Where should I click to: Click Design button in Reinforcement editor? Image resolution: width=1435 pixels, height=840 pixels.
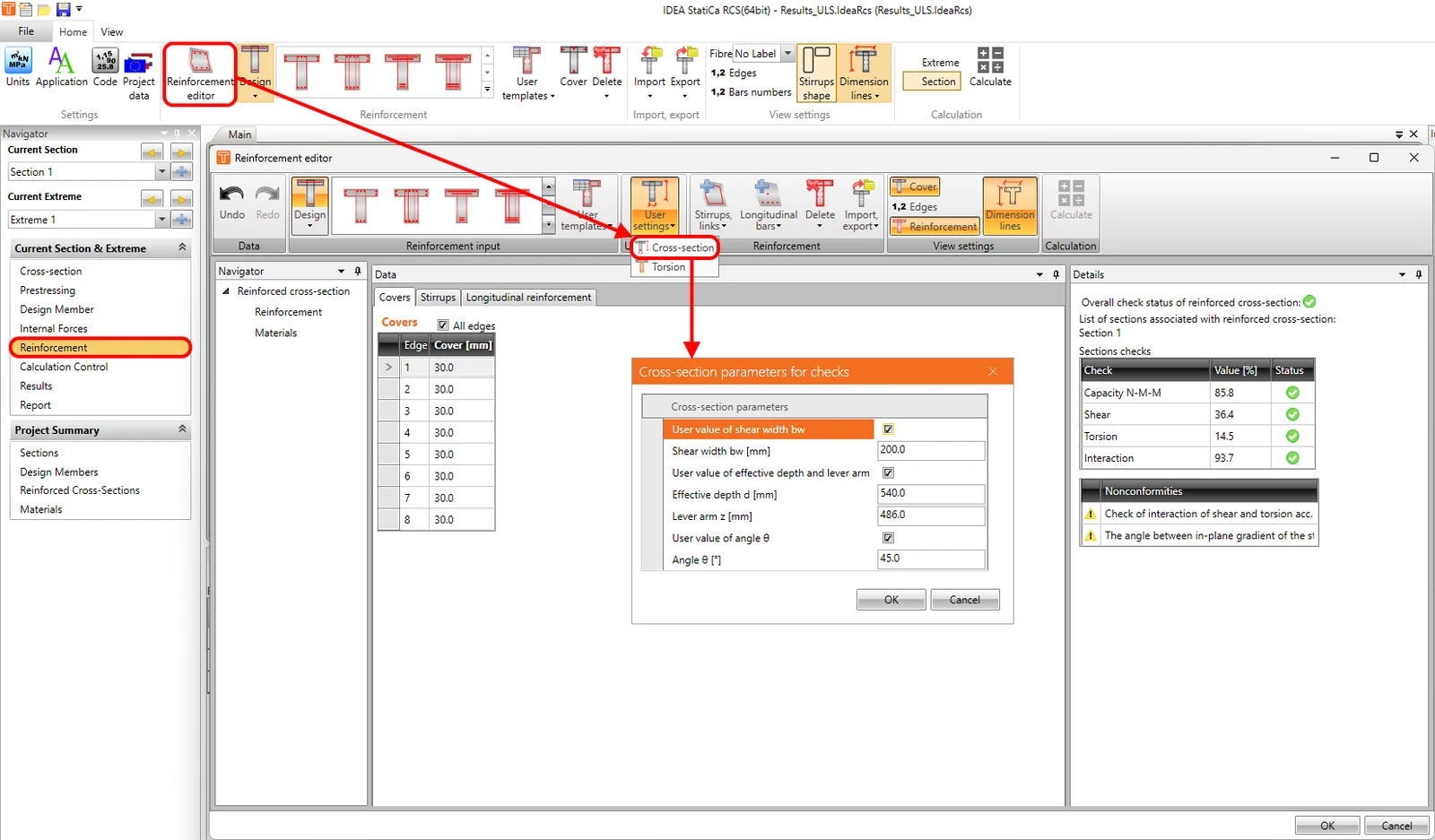tap(309, 204)
